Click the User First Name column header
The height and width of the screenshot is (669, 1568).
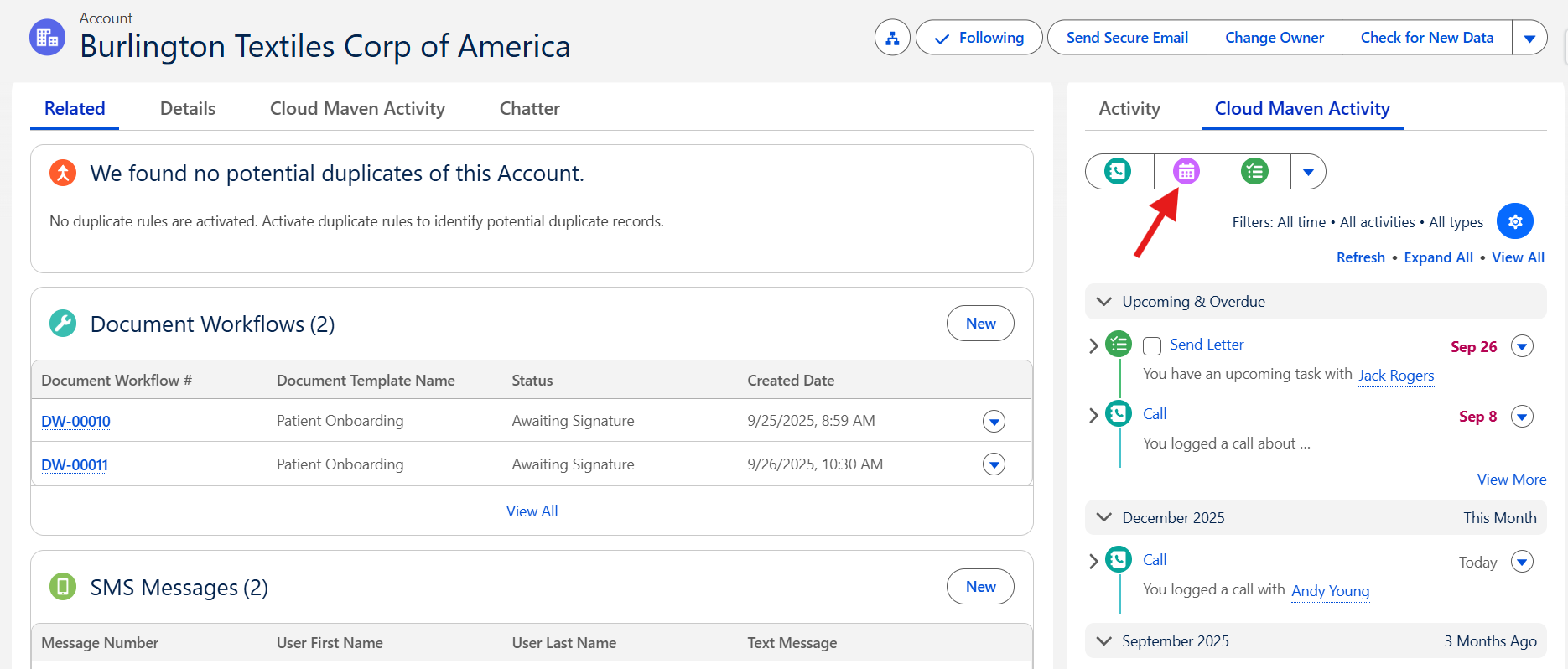330,643
